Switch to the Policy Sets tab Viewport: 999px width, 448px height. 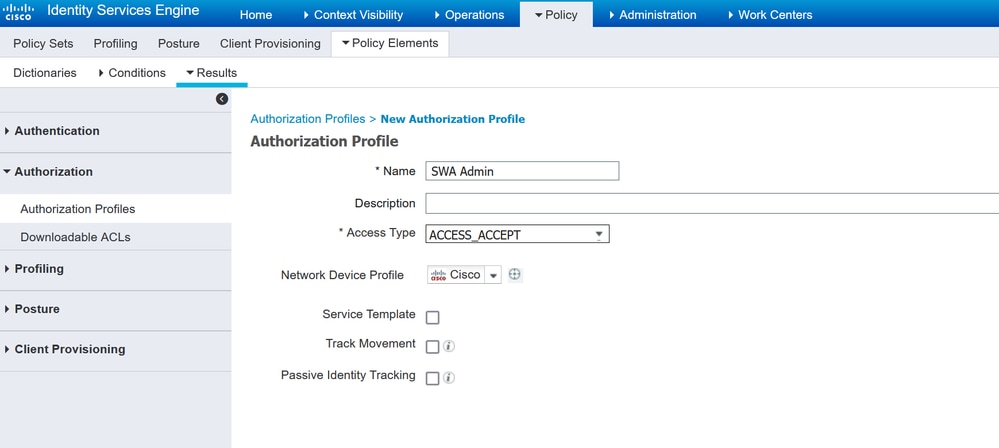coord(43,43)
